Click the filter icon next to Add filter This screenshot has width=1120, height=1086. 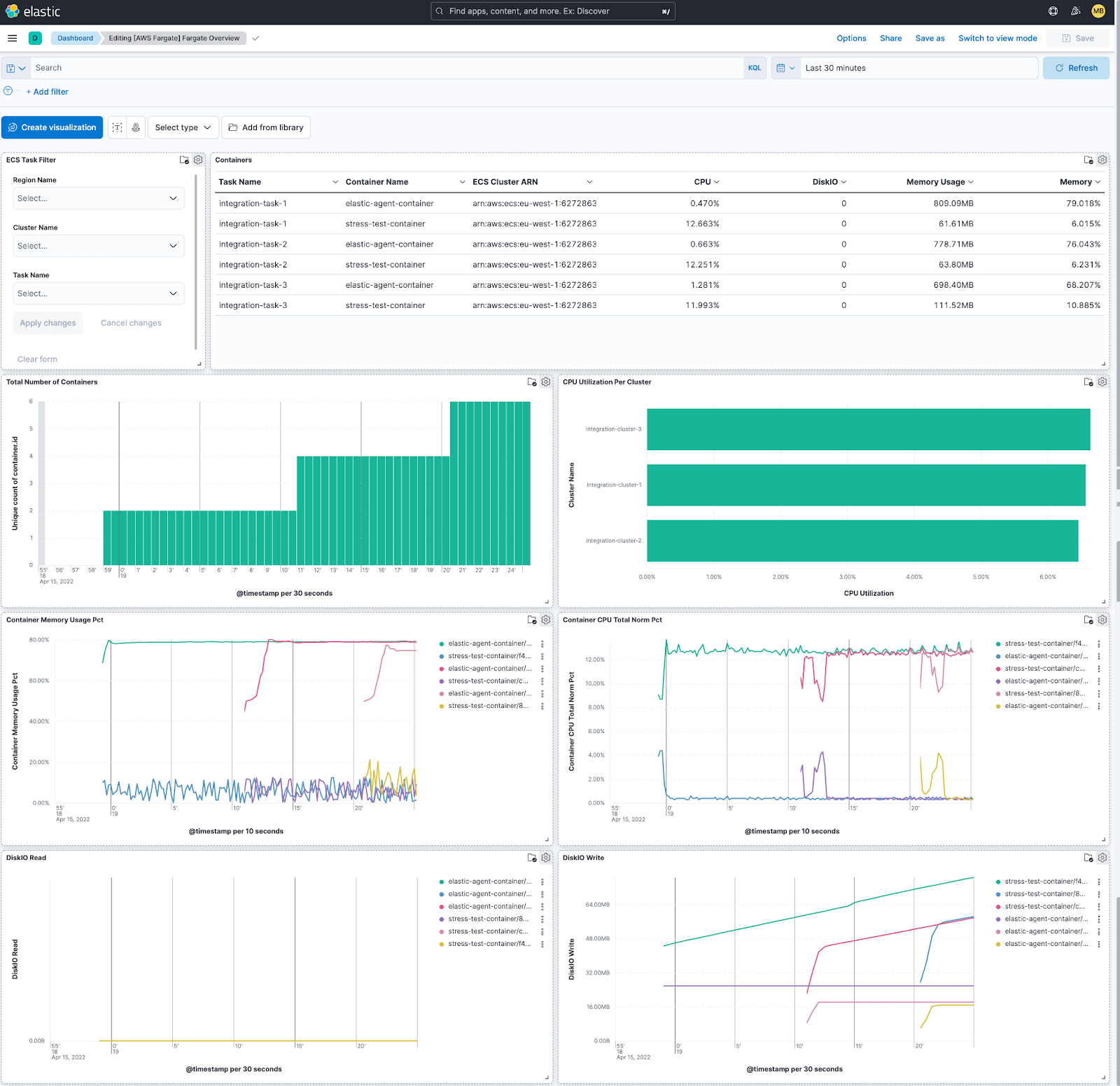click(8, 91)
